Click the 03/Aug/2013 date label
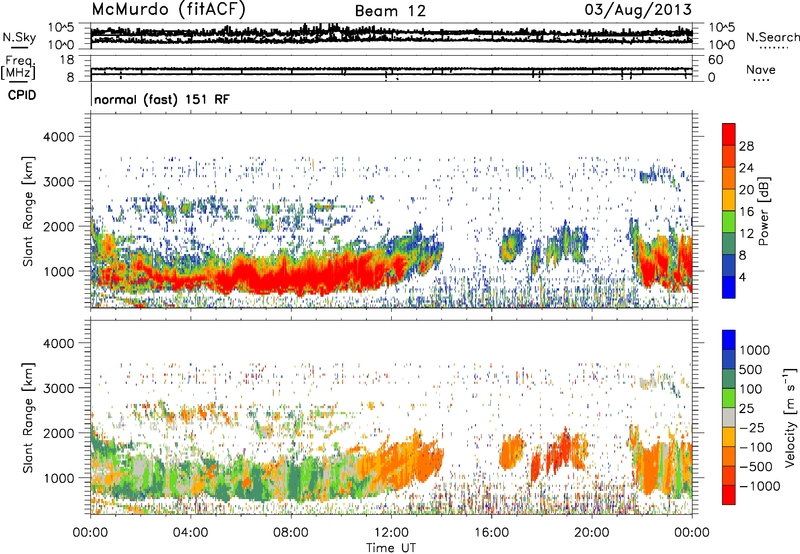The image size is (800, 554). (x=638, y=9)
